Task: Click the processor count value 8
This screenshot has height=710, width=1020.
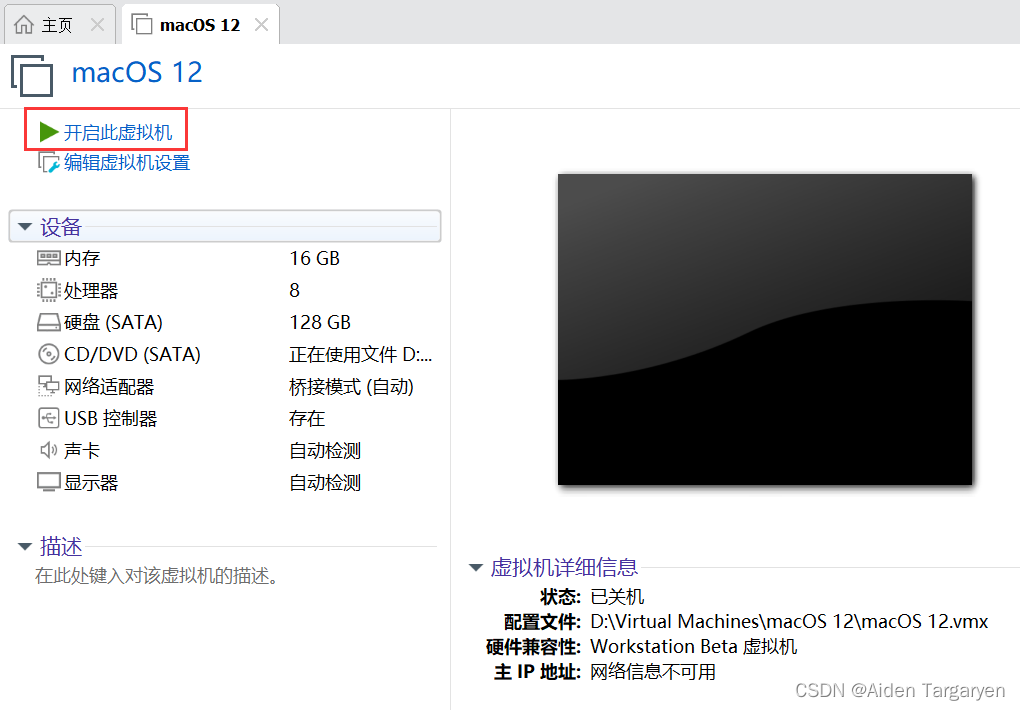Action: point(295,290)
